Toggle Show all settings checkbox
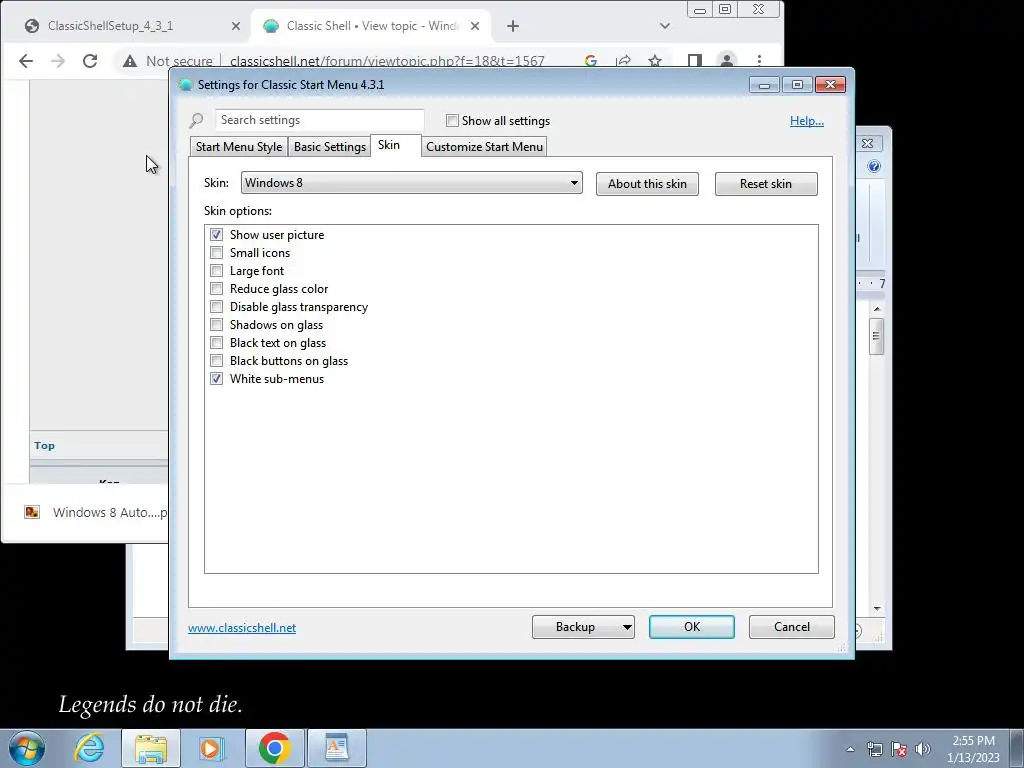This screenshot has width=1024, height=768. [452, 121]
